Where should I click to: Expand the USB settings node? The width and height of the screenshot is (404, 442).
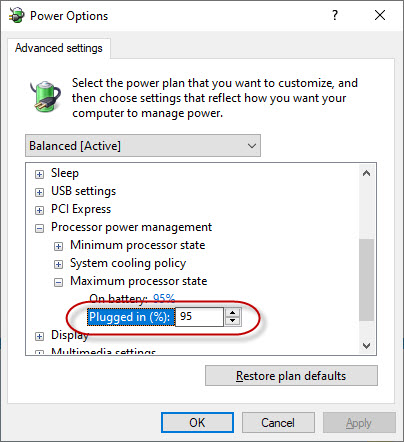39,192
